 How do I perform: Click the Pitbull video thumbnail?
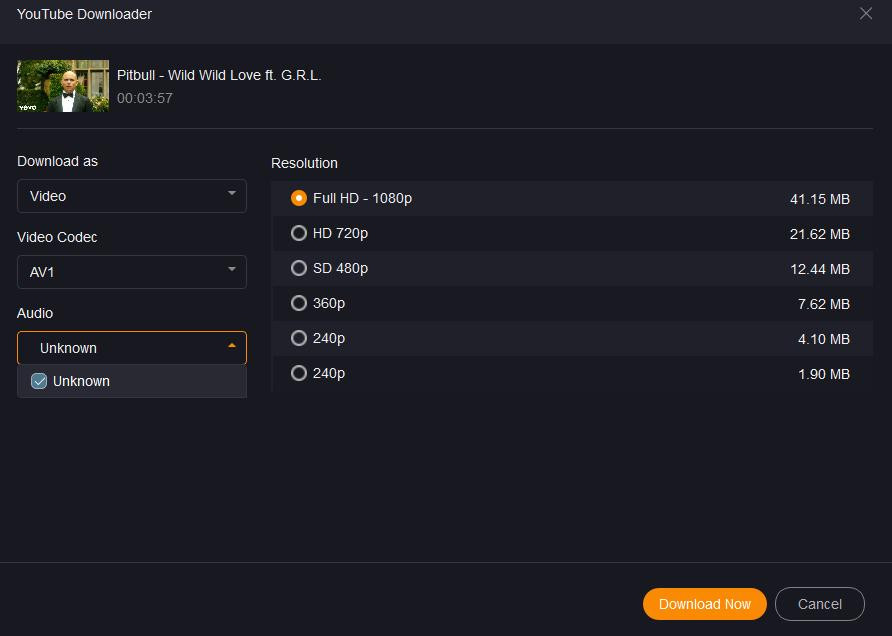click(x=63, y=86)
